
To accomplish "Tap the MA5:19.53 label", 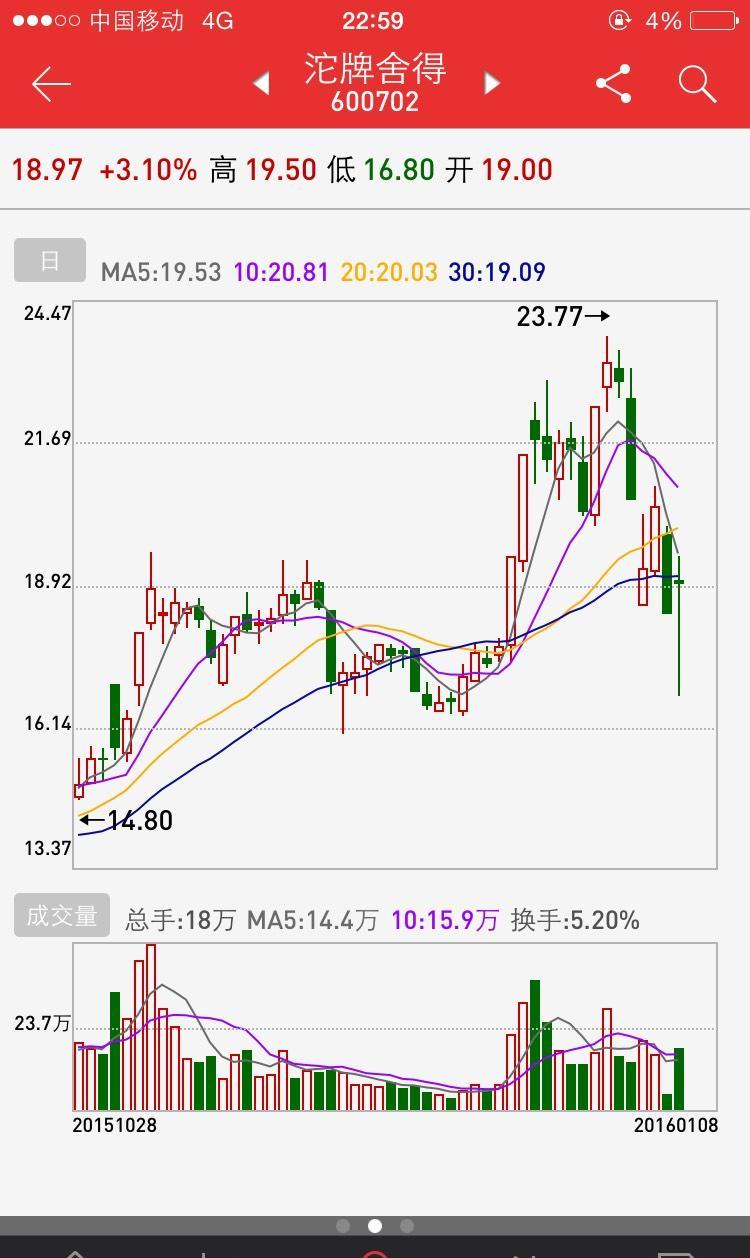I will click(161, 271).
